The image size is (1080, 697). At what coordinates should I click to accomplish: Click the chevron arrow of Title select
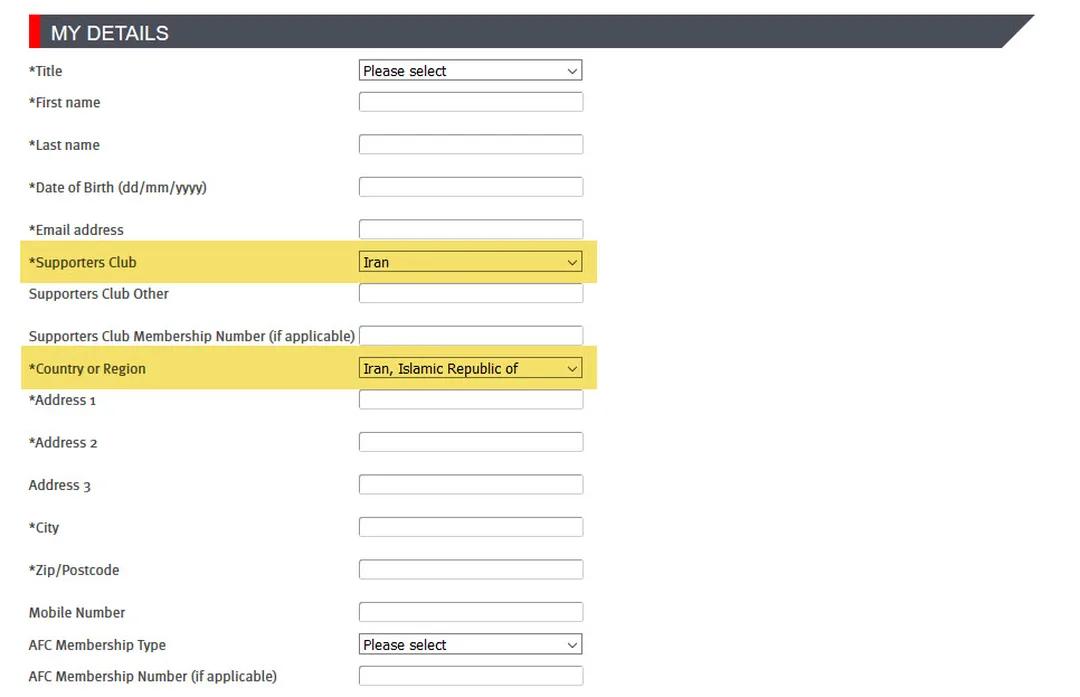click(572, 71)
